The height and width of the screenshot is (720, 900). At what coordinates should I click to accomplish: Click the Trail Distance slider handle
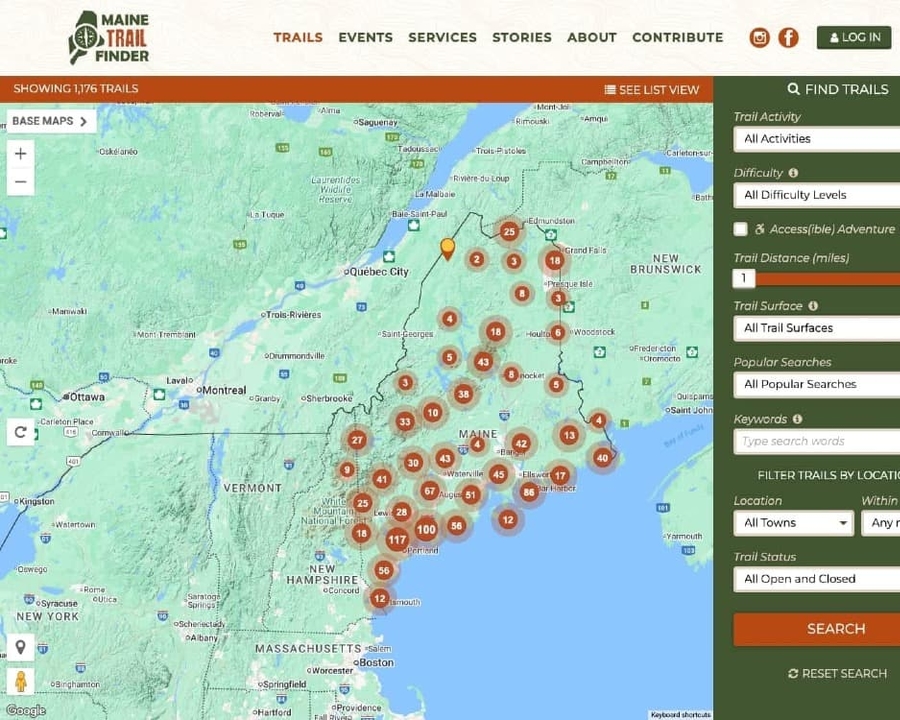coord(744,278)
